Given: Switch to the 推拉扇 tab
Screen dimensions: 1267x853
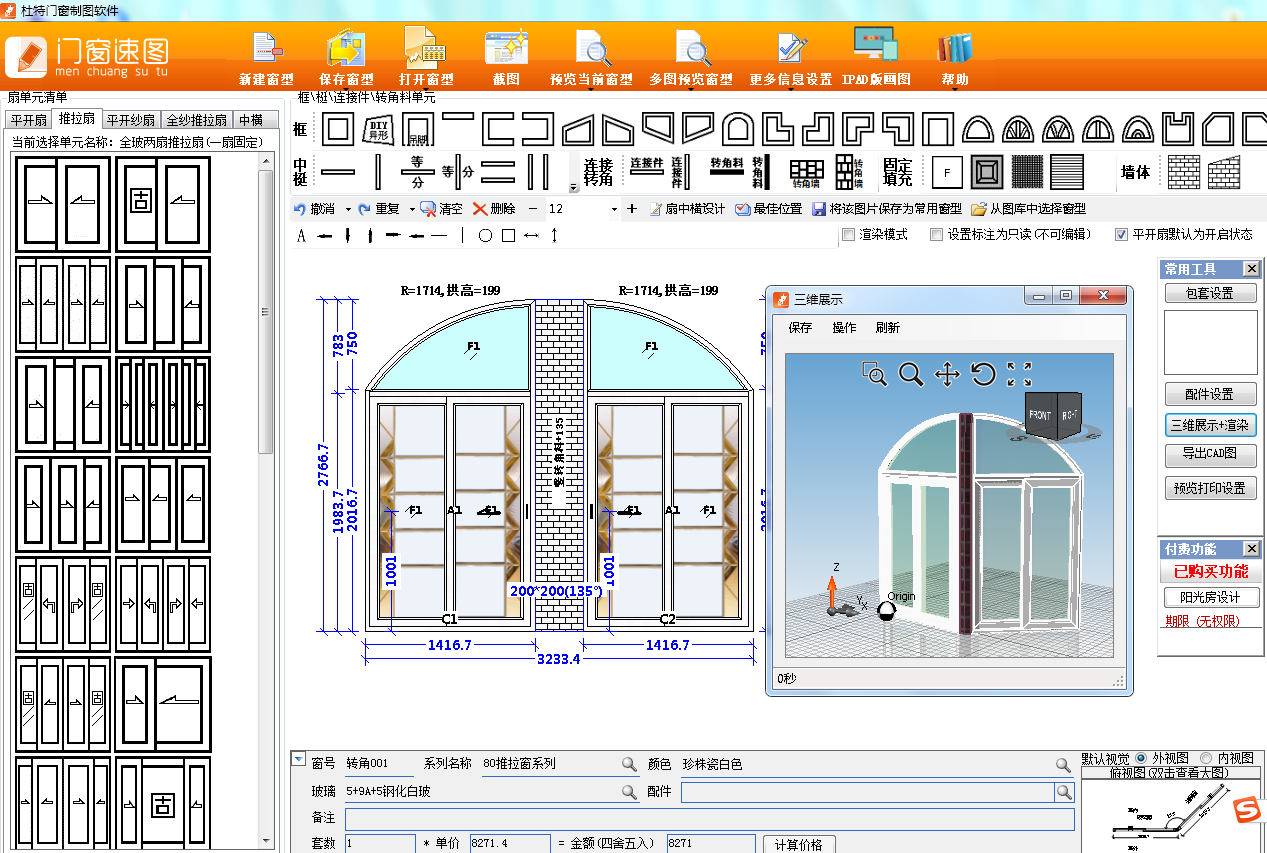Looking at the screenshot, I should [x=77, y=119].
